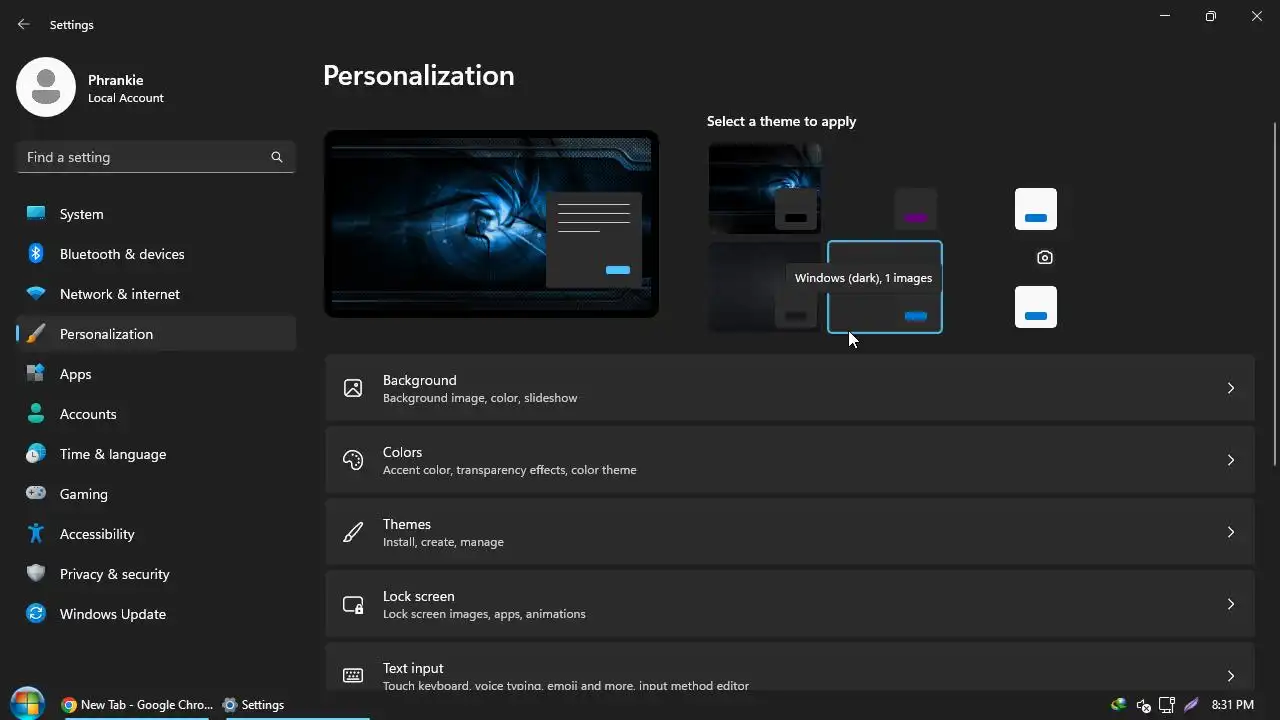The image size is (1280, 720).
Task: Open System settings in the sidebar
Action: [x=156, y=214]
